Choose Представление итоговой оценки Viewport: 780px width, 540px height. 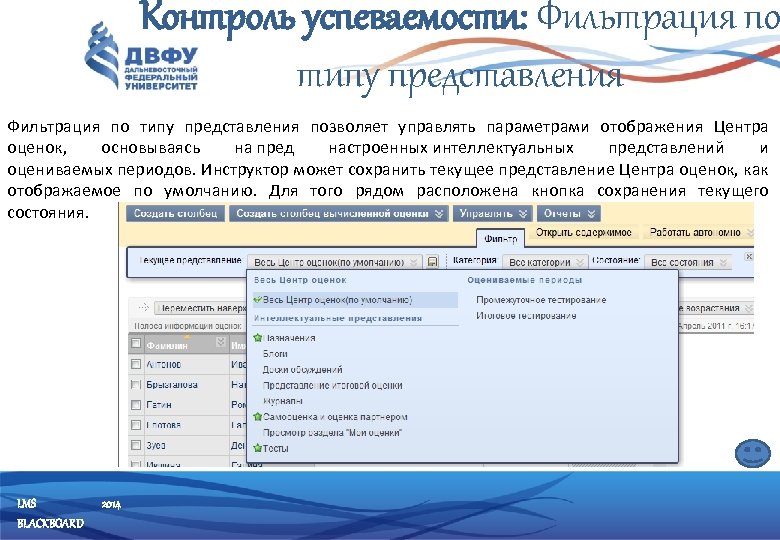coord(332,385)
